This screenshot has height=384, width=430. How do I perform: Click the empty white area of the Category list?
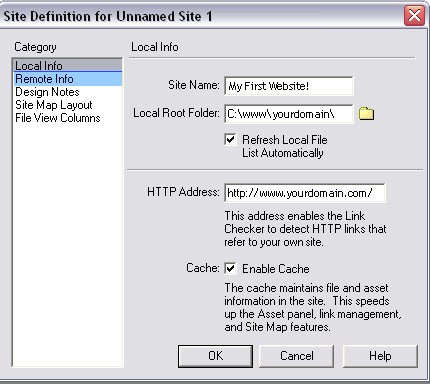68,243
